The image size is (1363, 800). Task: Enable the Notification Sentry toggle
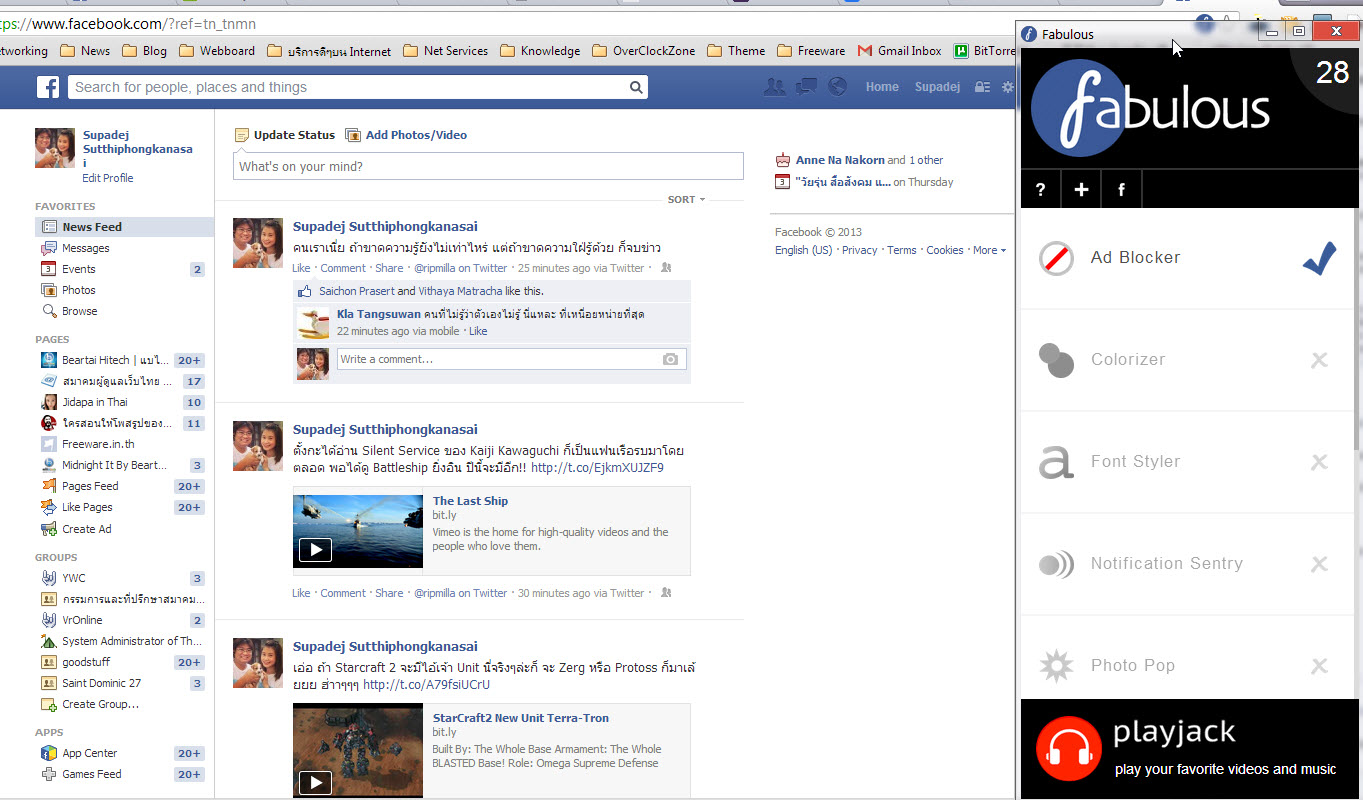point(1319,564)
